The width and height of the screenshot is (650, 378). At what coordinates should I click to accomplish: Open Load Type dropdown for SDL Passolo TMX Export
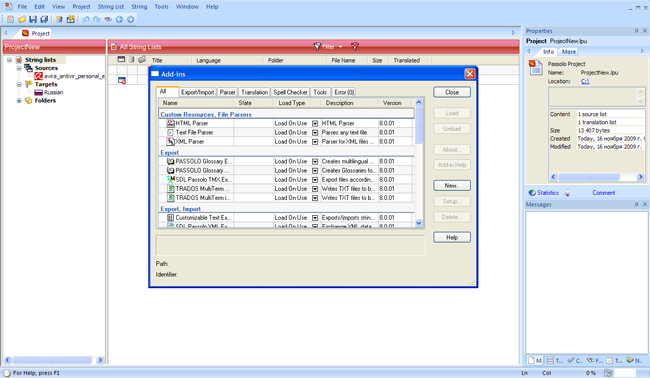coord(315,180)
